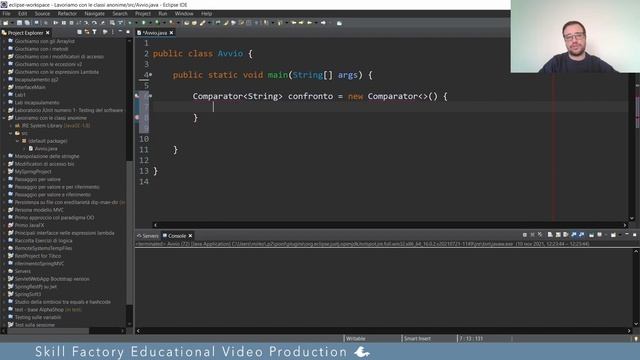This screenshot has width=640, height=360.
Task: Close the Console tab
Action: 190,236
